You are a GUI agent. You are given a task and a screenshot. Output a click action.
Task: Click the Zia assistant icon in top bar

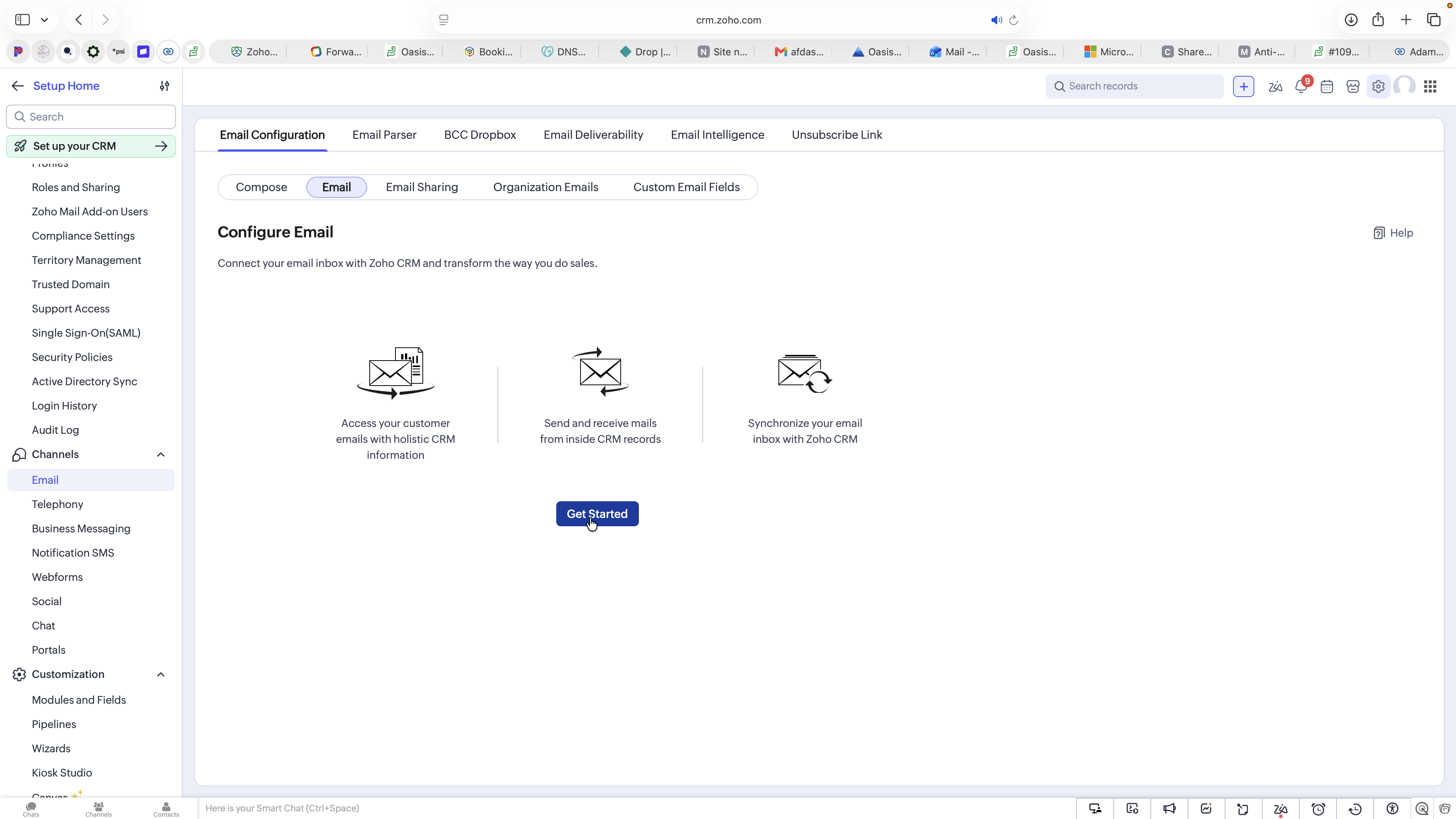(1275, 86)
